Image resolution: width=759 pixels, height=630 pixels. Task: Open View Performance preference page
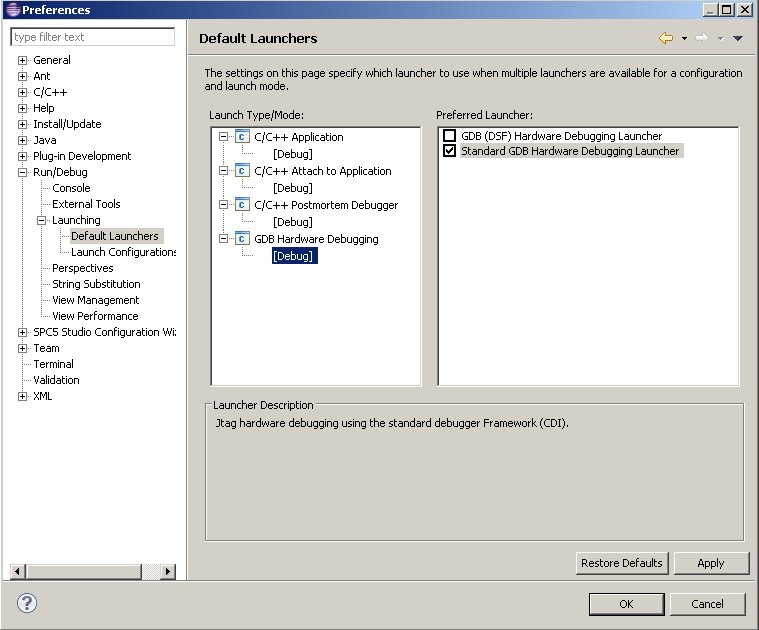95,315
